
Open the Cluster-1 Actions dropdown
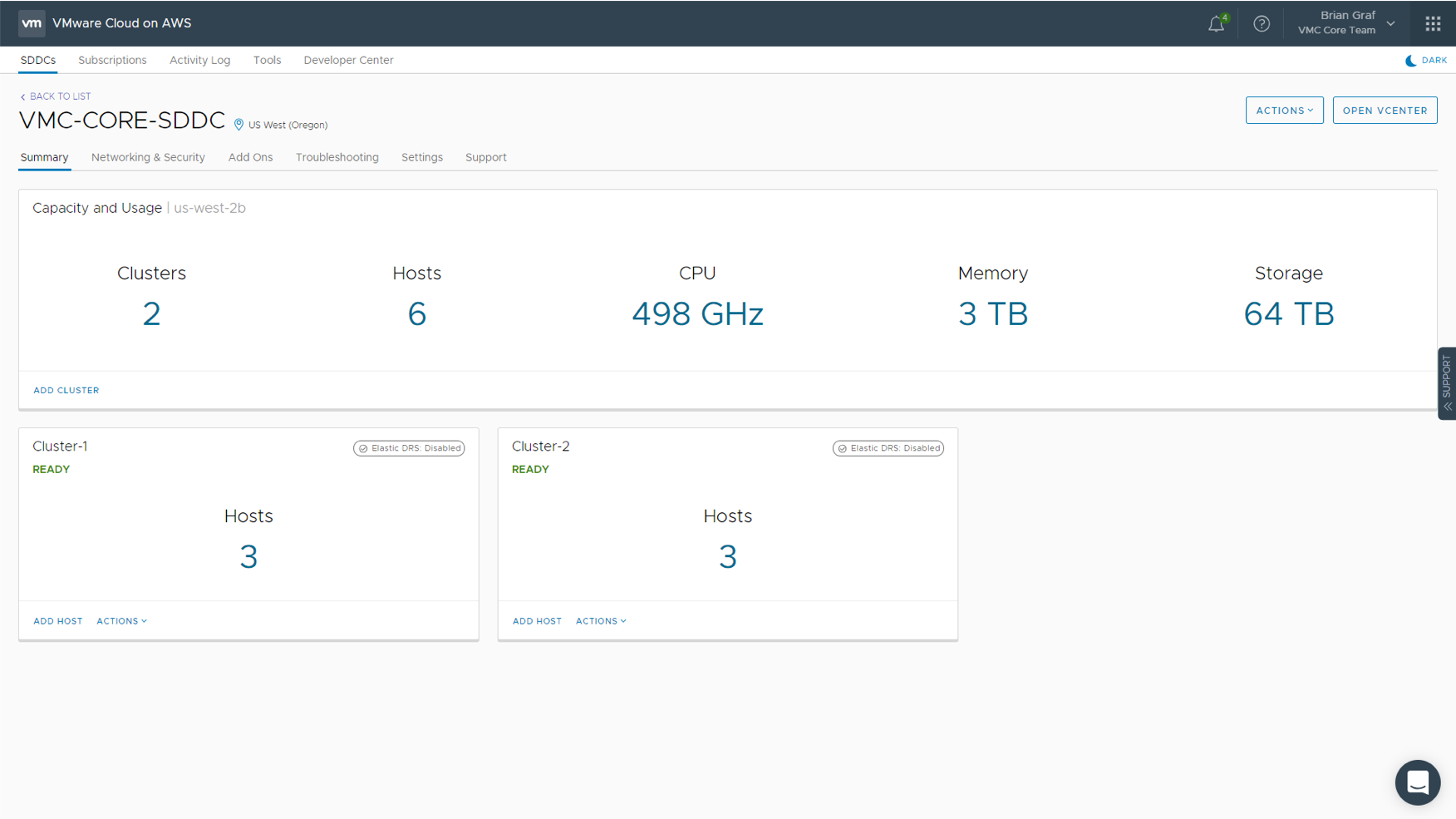[121, 621]
